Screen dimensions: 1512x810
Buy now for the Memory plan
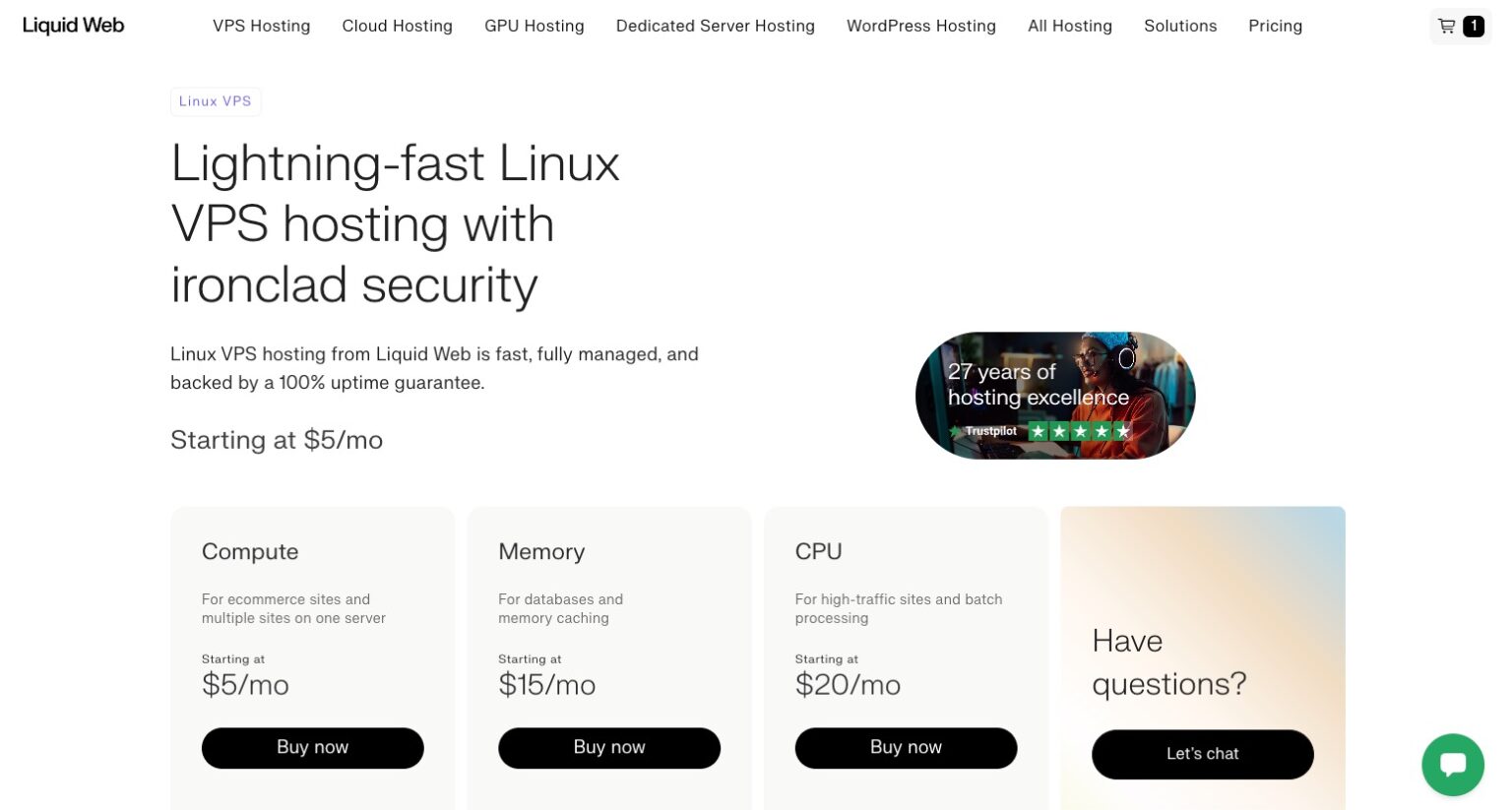(608, 748)
